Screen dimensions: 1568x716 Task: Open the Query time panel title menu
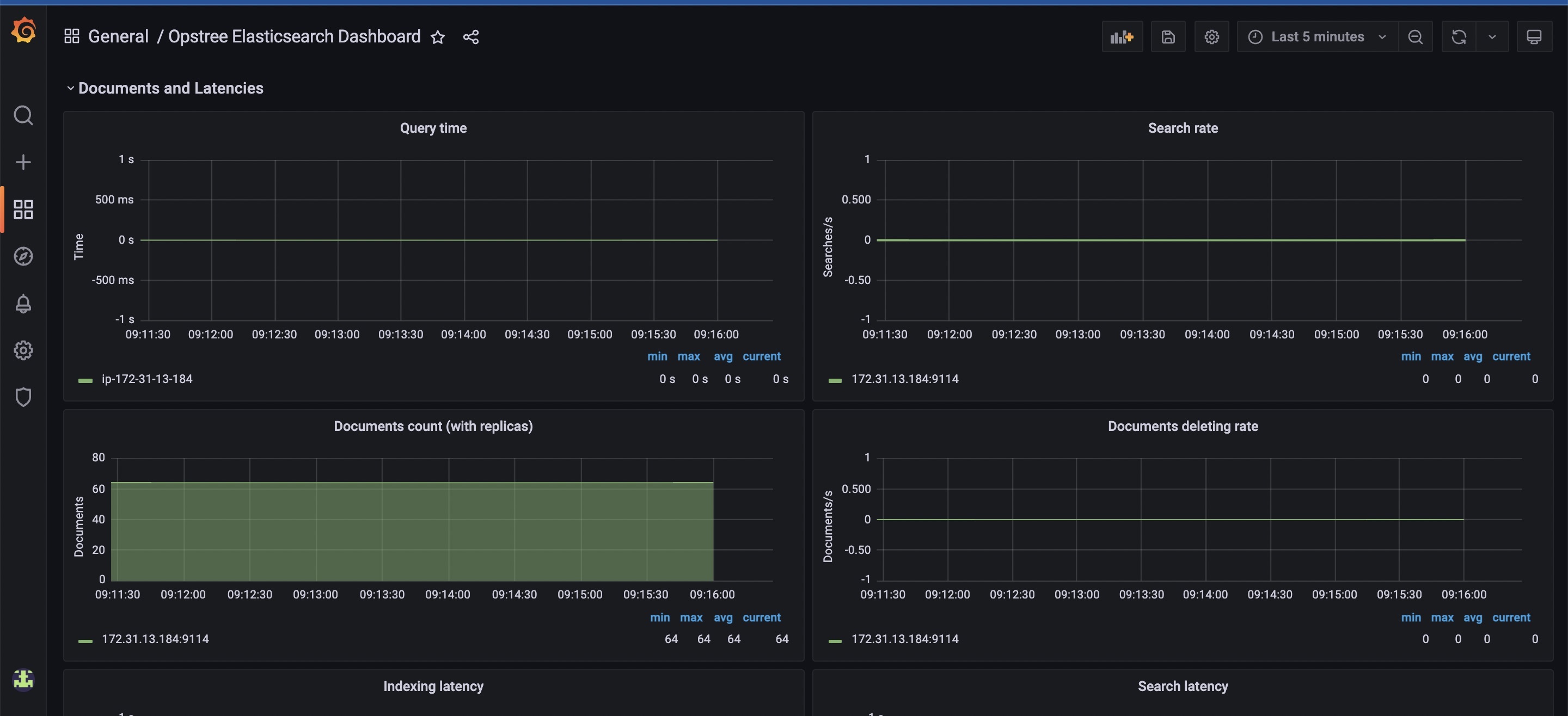433,128
